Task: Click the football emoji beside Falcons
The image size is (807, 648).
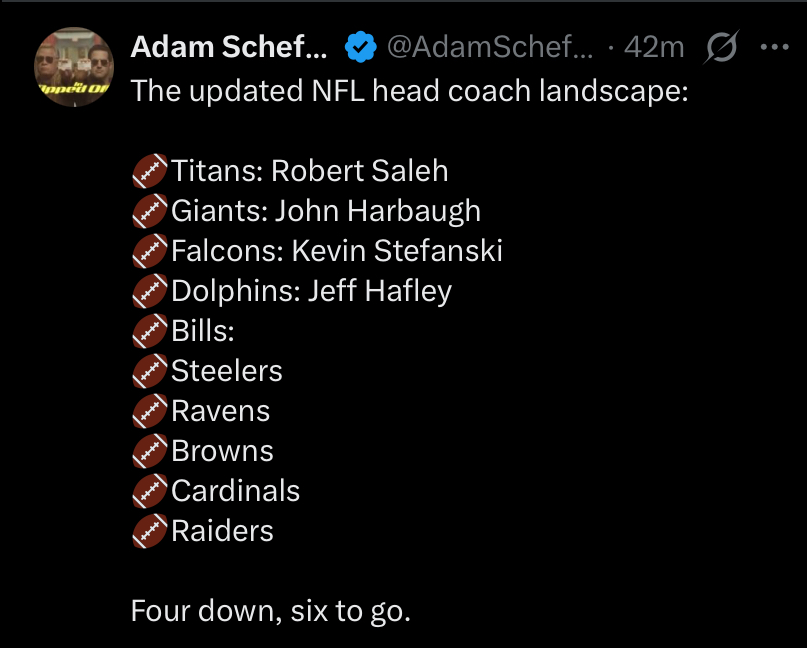Action: pyautogui.click(x=149, y=251)
